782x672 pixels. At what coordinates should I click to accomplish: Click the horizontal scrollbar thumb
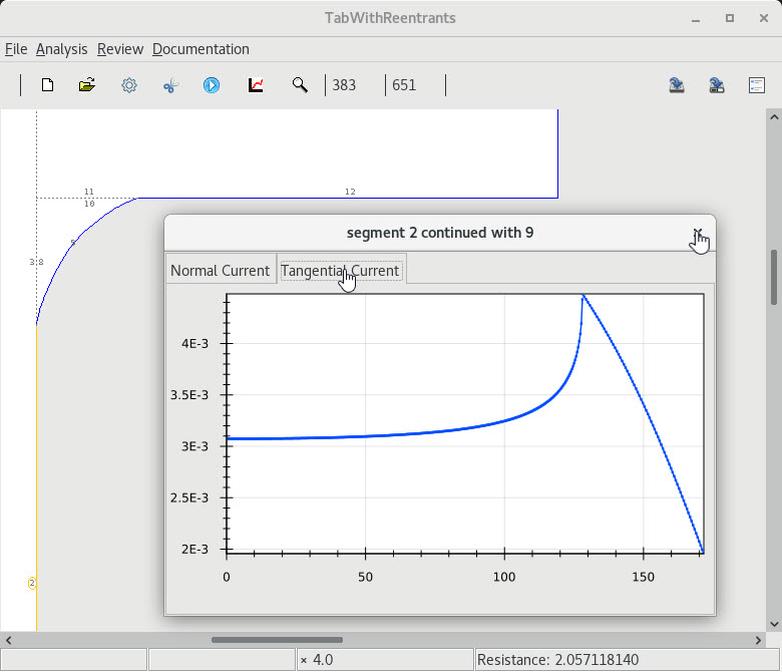coord(276,640)
